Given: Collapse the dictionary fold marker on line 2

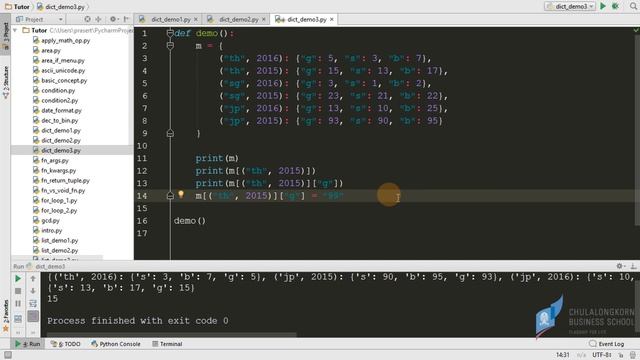Looking at the screenshot, I should (170, 46).
